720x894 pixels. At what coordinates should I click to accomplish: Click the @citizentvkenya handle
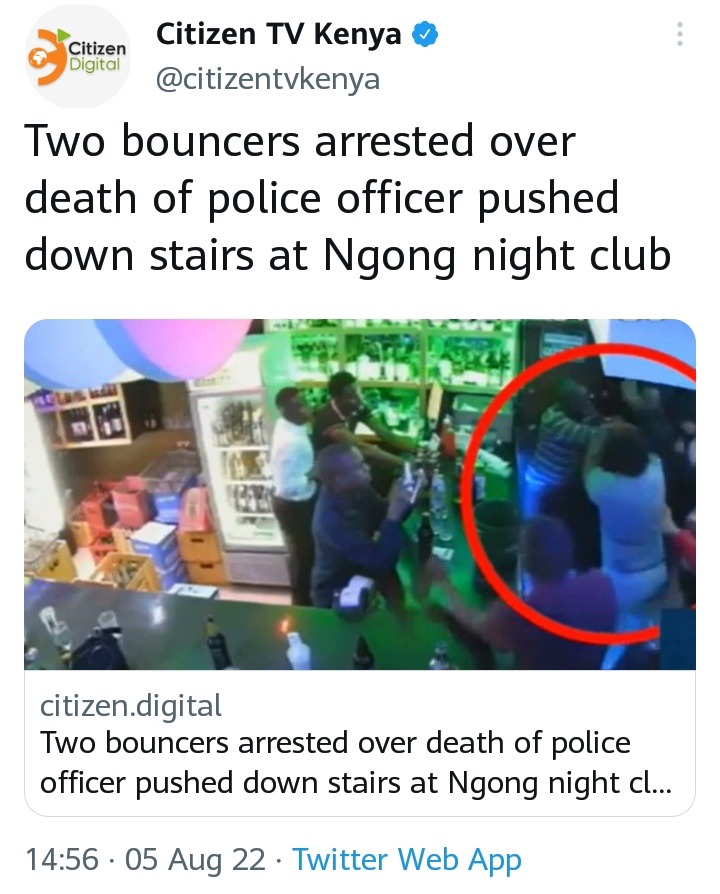(268, 79)
